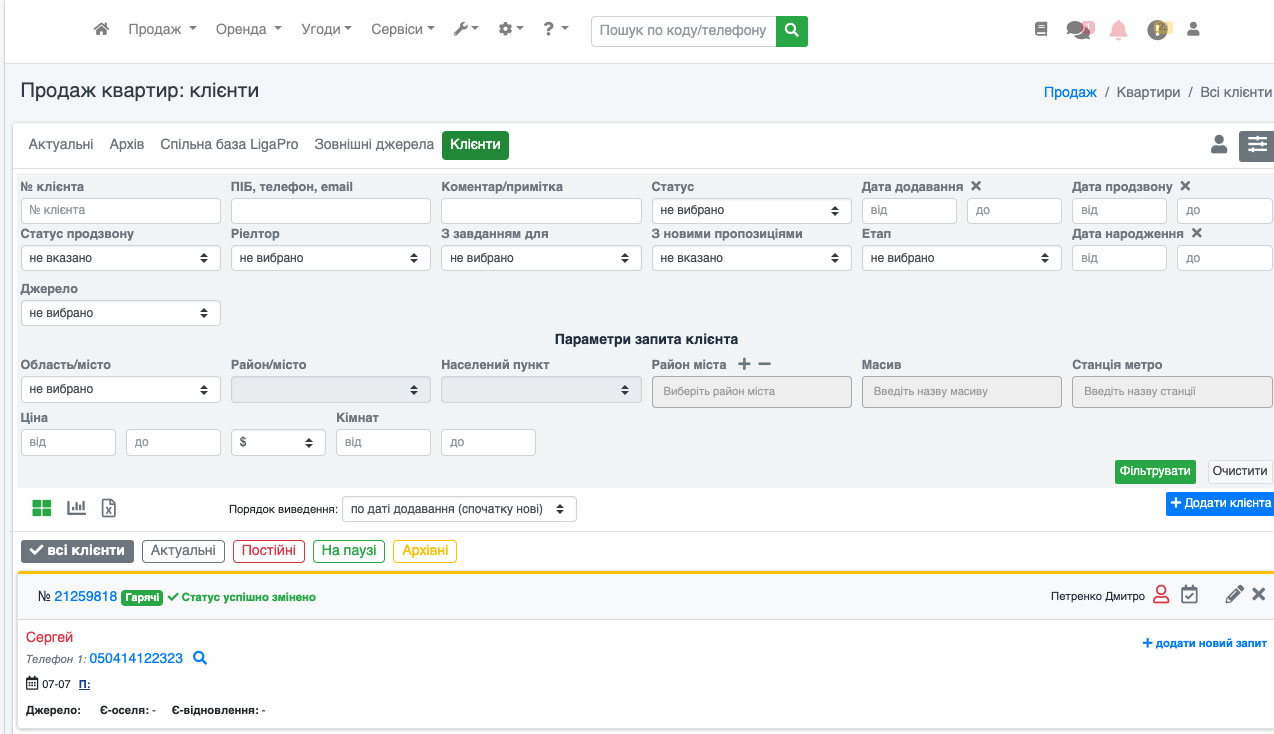Switch to the 'Спільна база LigaPro' tab
This screenshot has height=734, width=1274.
[x=229, y=145]
